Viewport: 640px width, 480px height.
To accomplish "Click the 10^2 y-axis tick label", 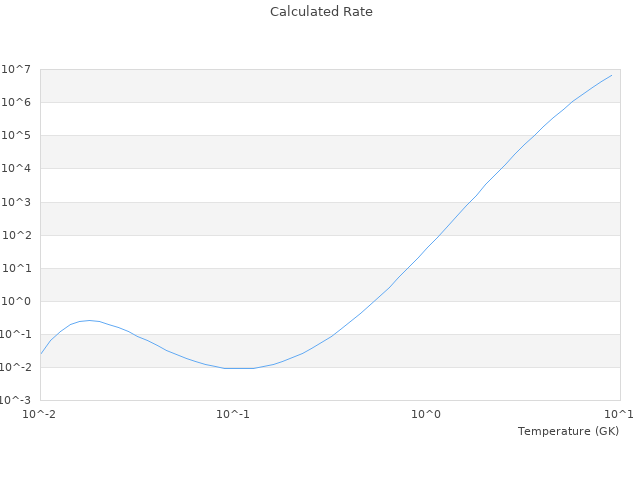I will 19,235.
